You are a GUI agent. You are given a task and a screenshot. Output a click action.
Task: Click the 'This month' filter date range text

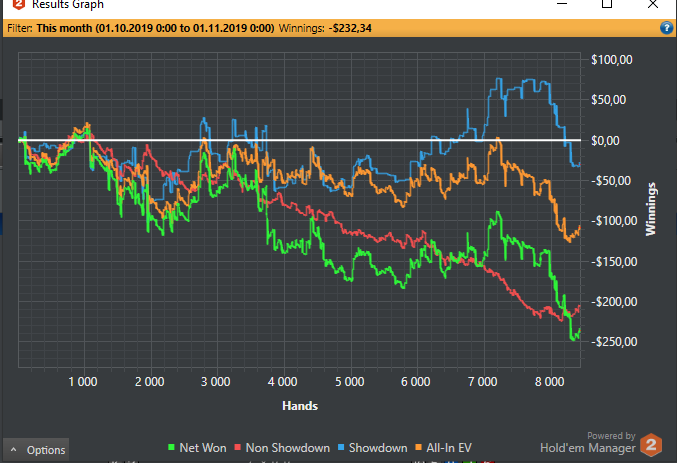tap(155, 28)
